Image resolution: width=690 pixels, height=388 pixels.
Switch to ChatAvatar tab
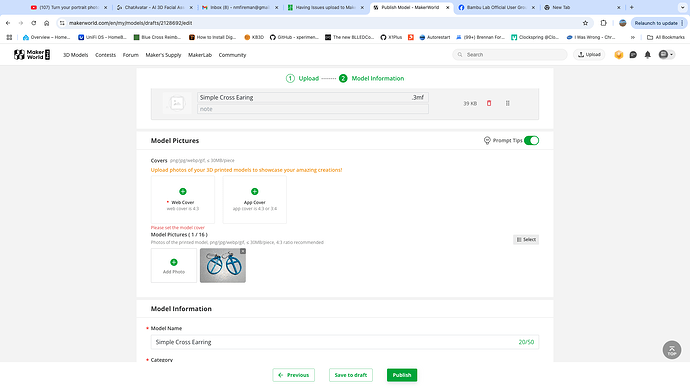coord(155,7)
